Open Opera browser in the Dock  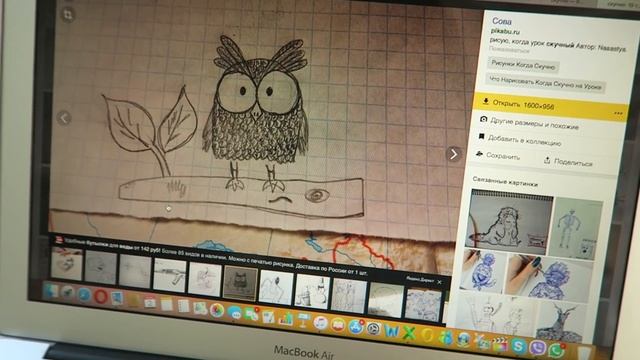[101, 296]
